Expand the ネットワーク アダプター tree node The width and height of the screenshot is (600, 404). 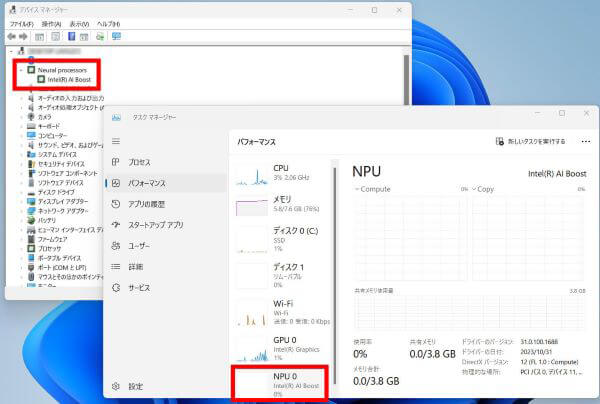21,211
